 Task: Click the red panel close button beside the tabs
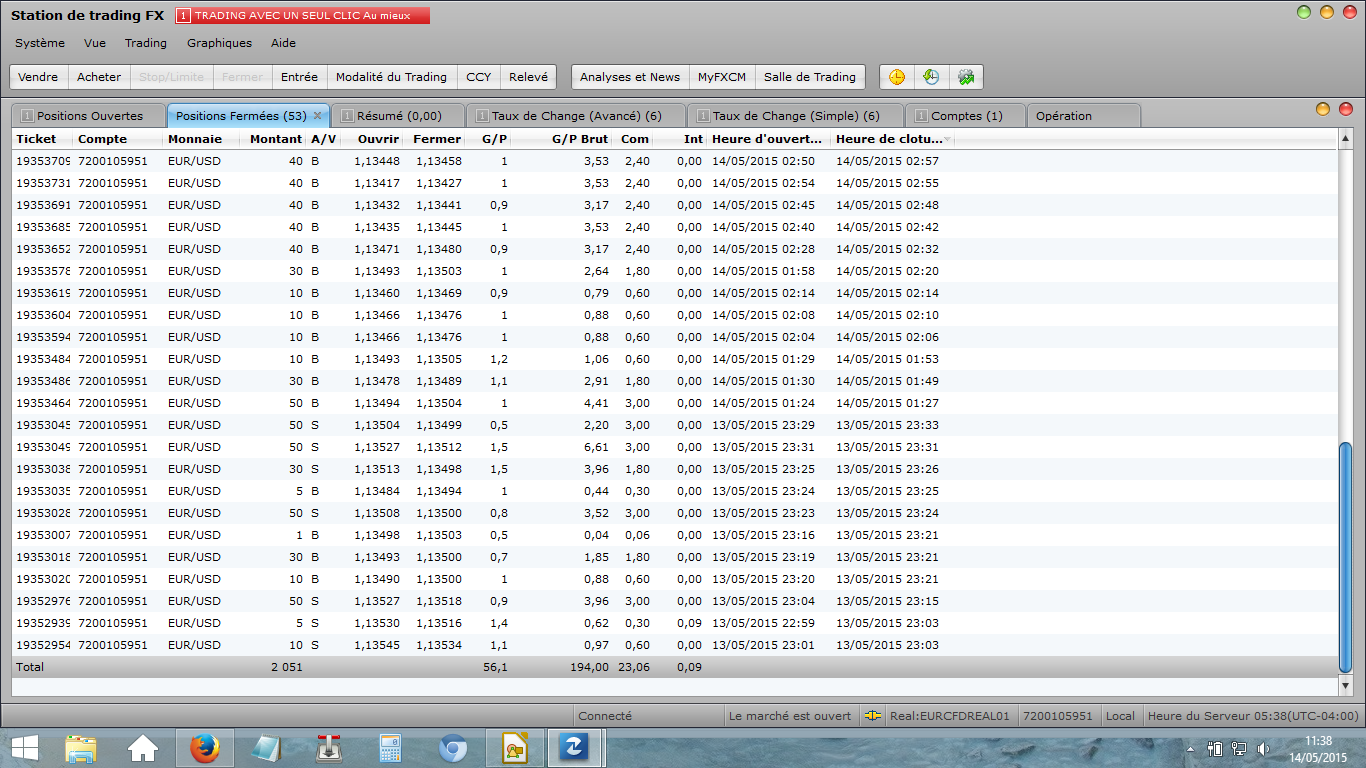point(1345,109)
